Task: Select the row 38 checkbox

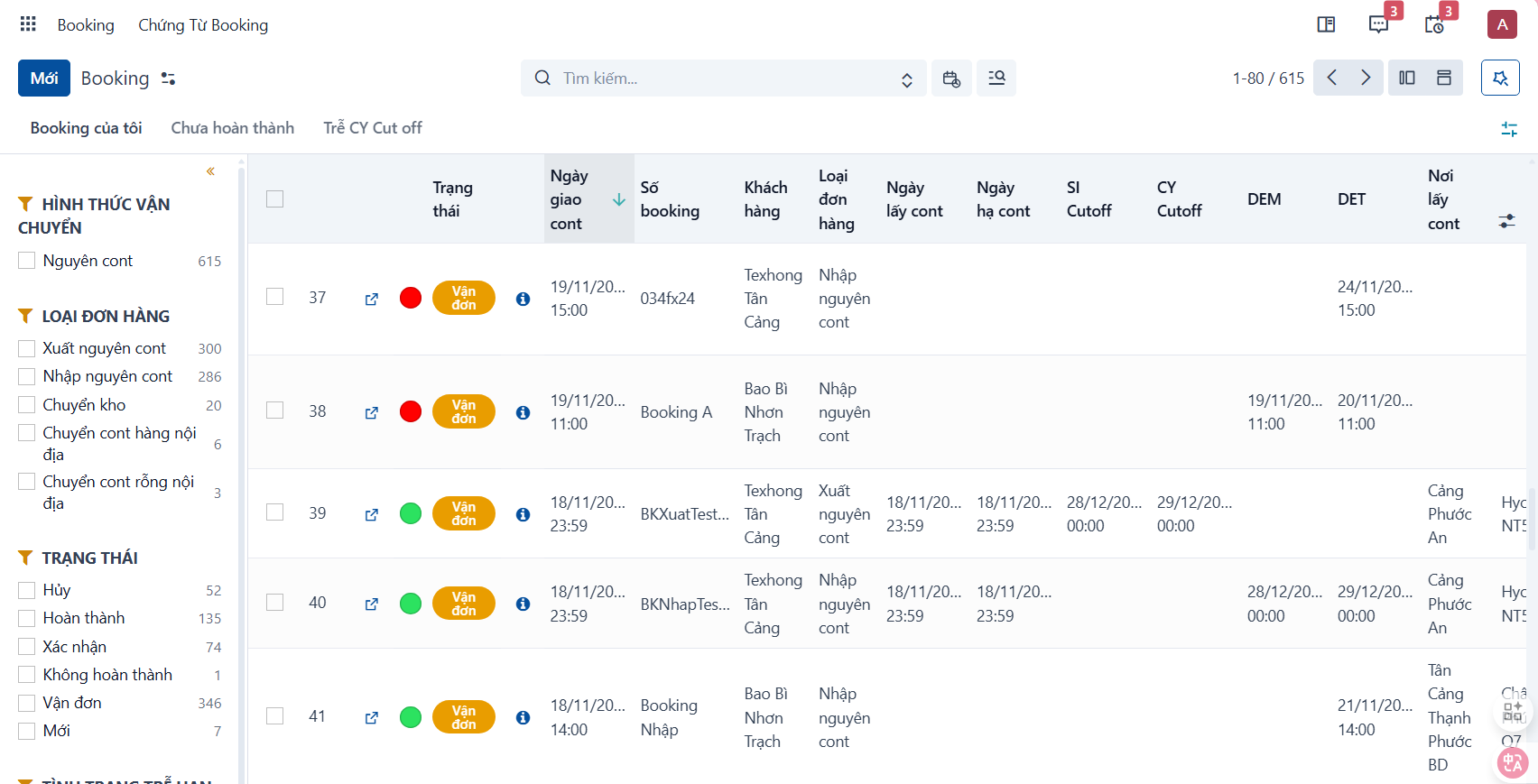Action: [275, 410]
